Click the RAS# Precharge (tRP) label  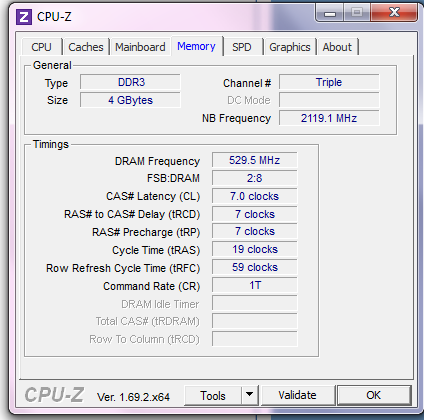point(146,232)
